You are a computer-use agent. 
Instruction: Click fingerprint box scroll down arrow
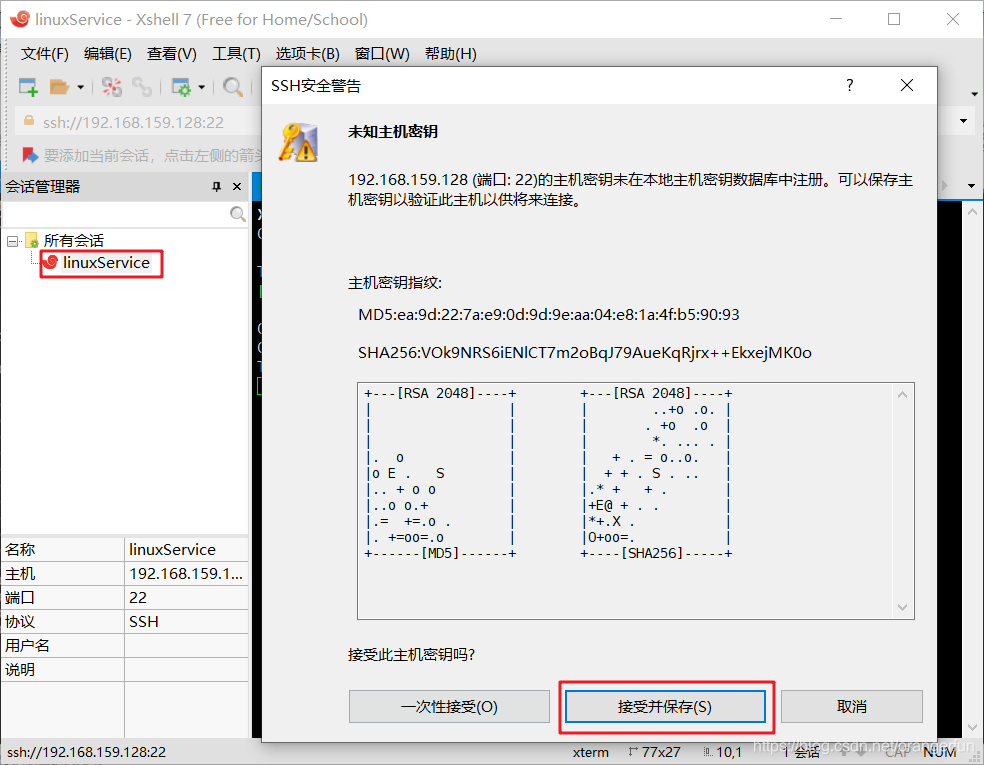tap(902, 607)
